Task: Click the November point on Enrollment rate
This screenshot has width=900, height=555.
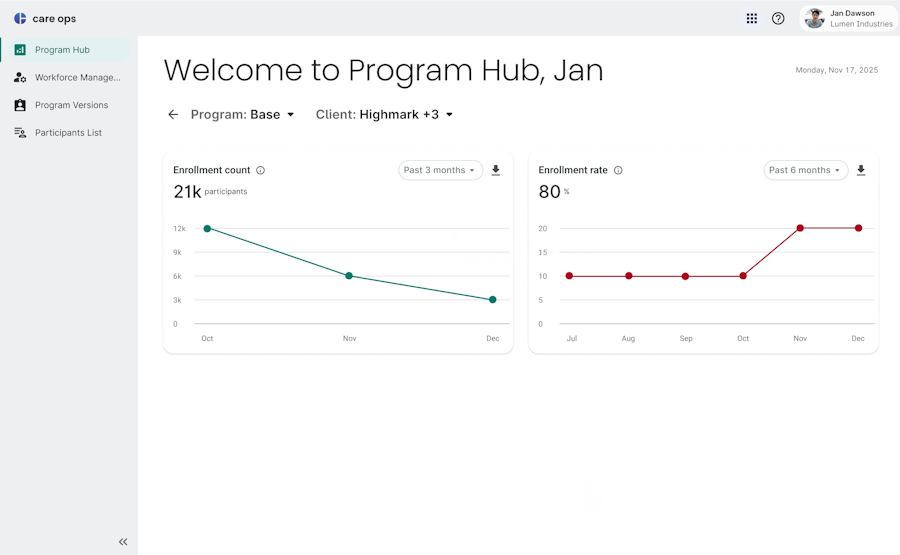Action: click(800, 228)
